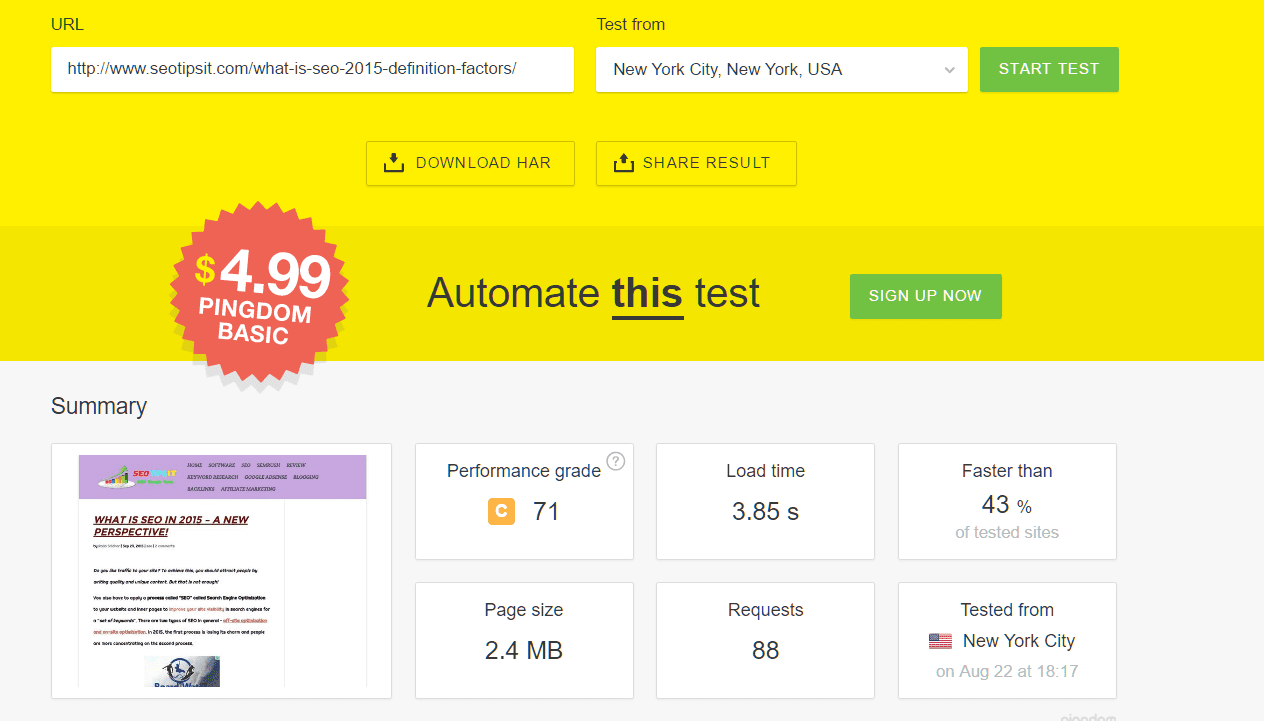Select the Load time summary card

click(x=764, y=501)
